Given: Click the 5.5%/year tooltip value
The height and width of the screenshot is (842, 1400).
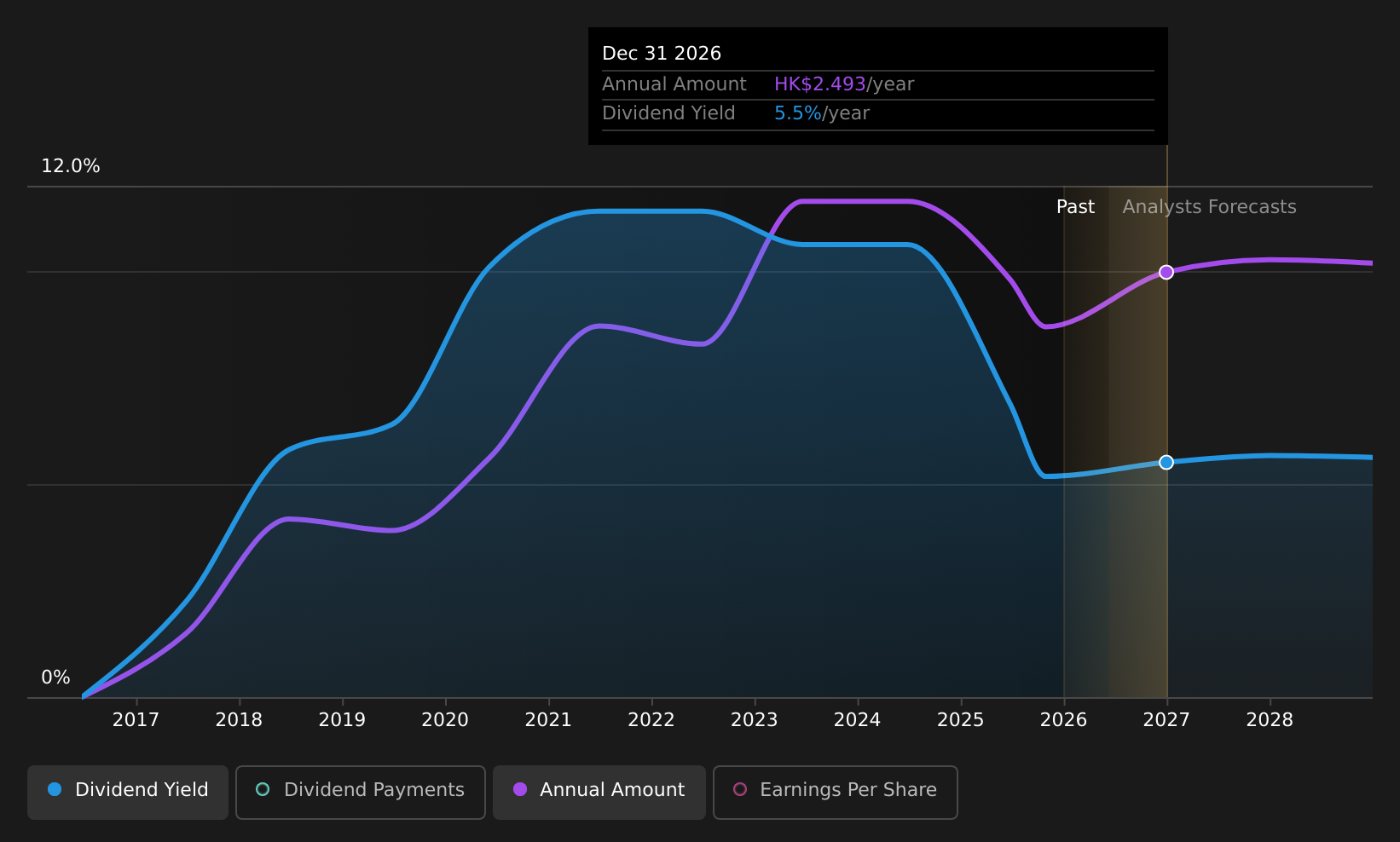Looking at the screenshot, I should click(822, 113).
